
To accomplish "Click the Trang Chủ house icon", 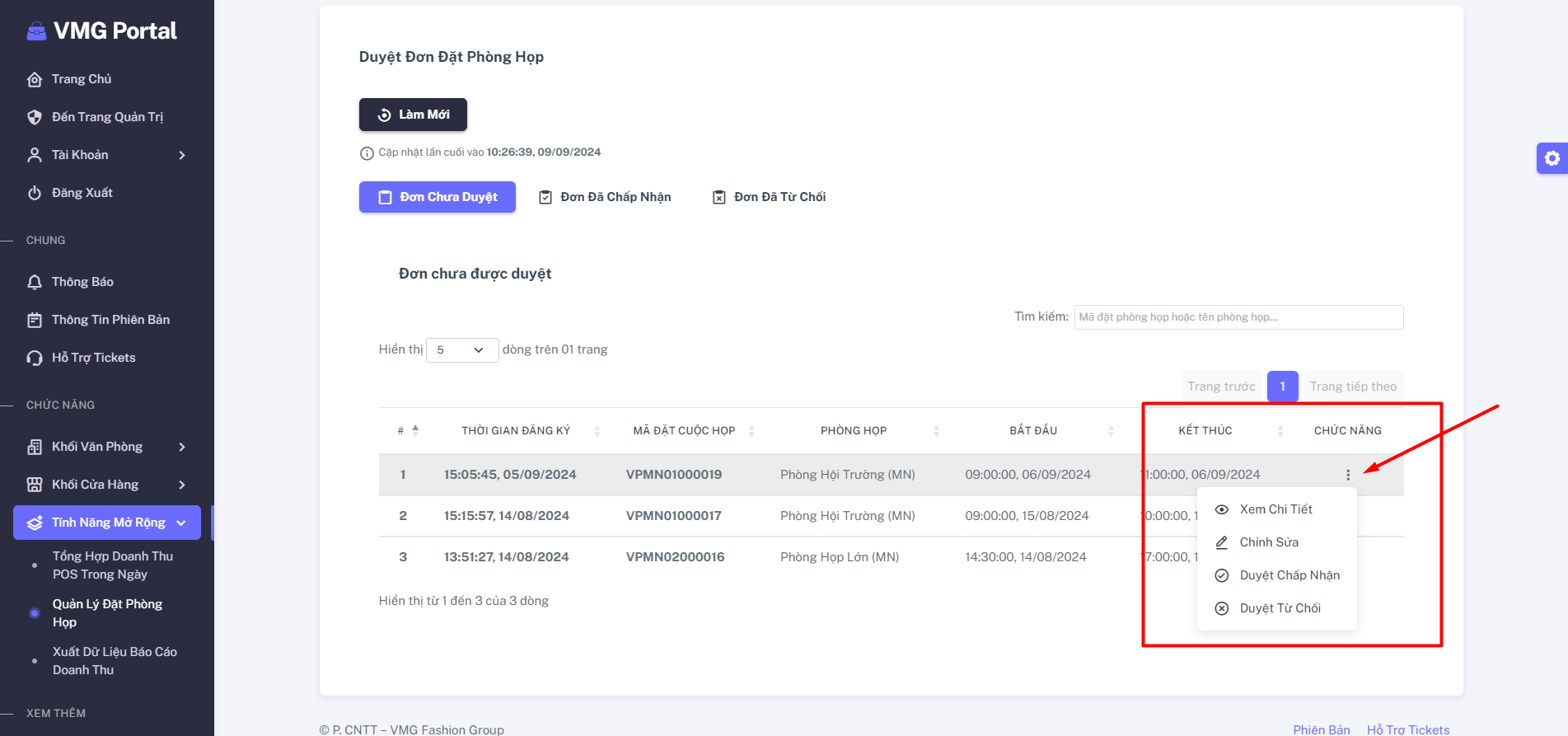I will click(x=35, y=79).
